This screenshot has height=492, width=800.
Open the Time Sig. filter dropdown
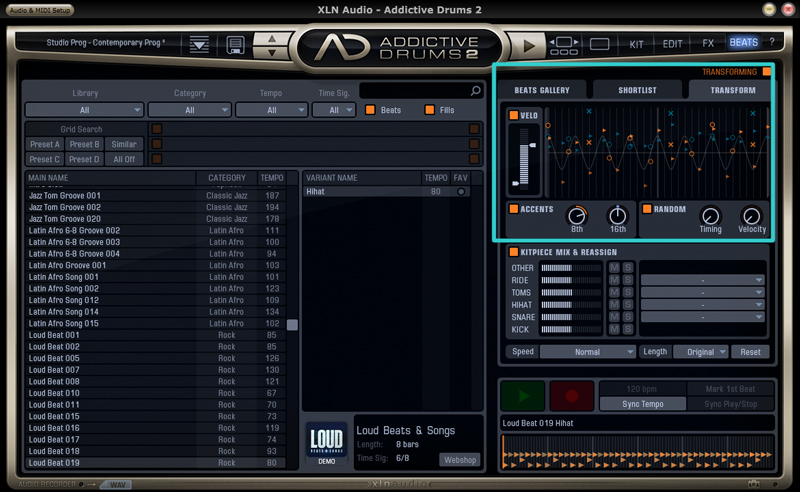[x=334, y=110]
